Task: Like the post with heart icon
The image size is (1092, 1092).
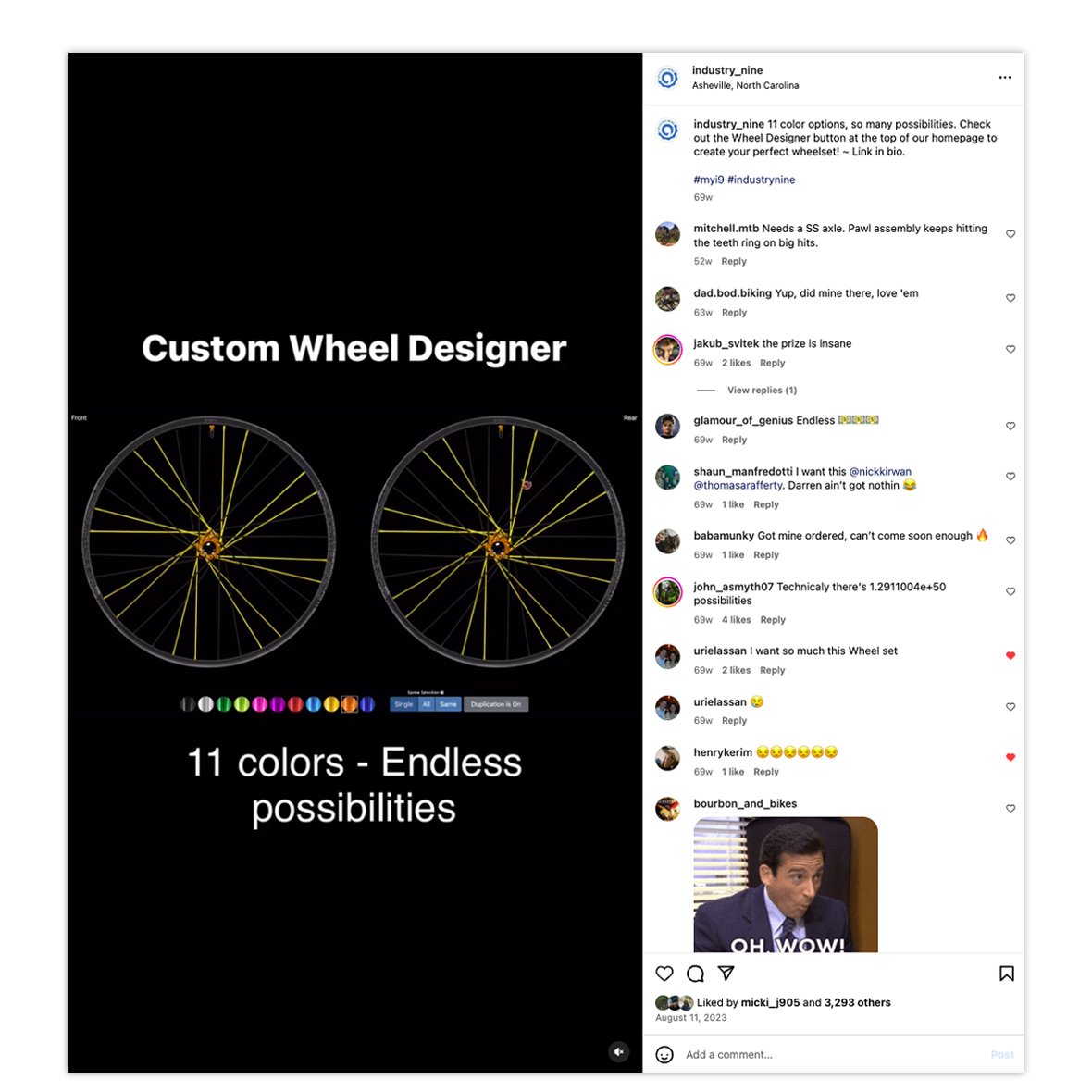Action: point(664,973)
